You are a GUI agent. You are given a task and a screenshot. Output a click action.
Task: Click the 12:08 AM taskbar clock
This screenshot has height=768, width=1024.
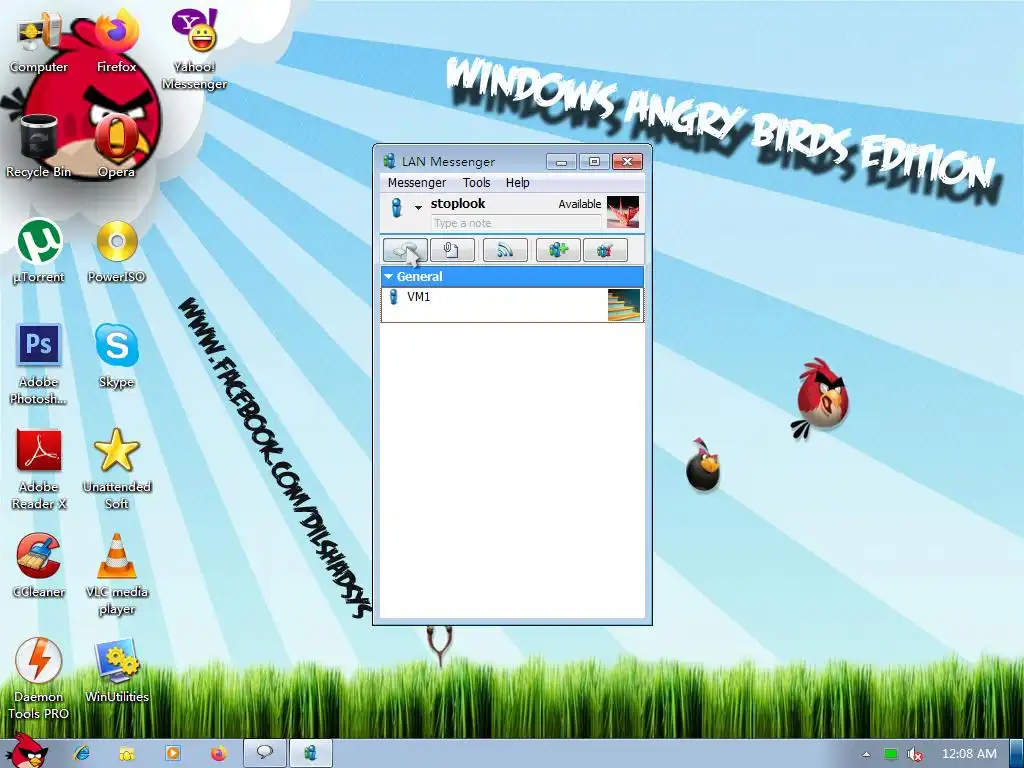tap(969, 754)
